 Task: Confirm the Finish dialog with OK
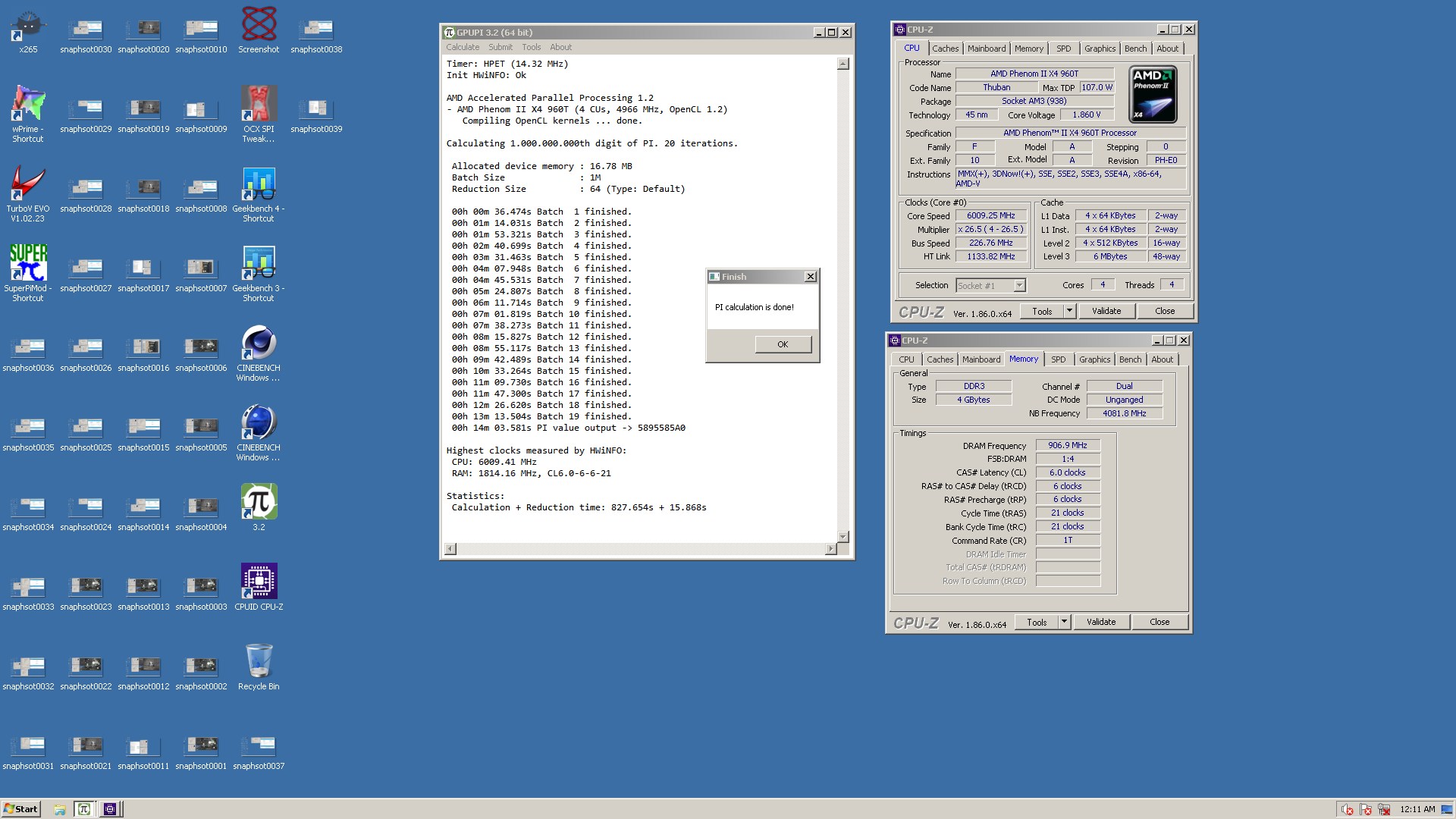pos(783,344)
